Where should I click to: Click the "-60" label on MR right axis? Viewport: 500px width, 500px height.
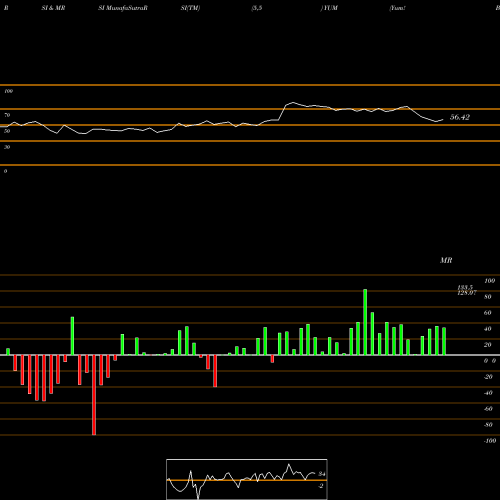pos(488,409)
